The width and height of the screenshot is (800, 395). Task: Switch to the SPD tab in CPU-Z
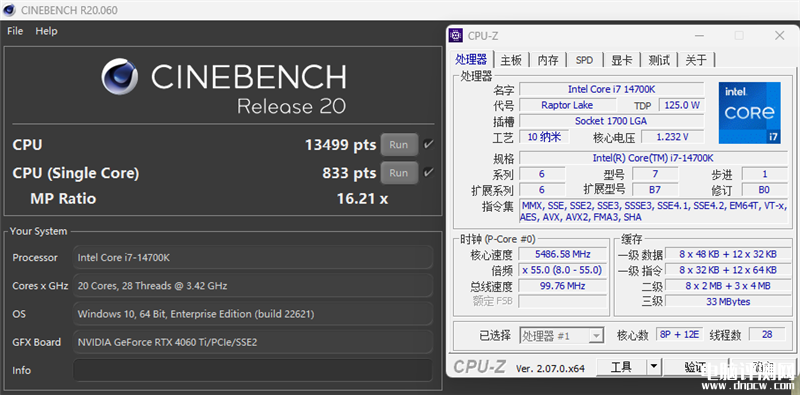[584, 60]
